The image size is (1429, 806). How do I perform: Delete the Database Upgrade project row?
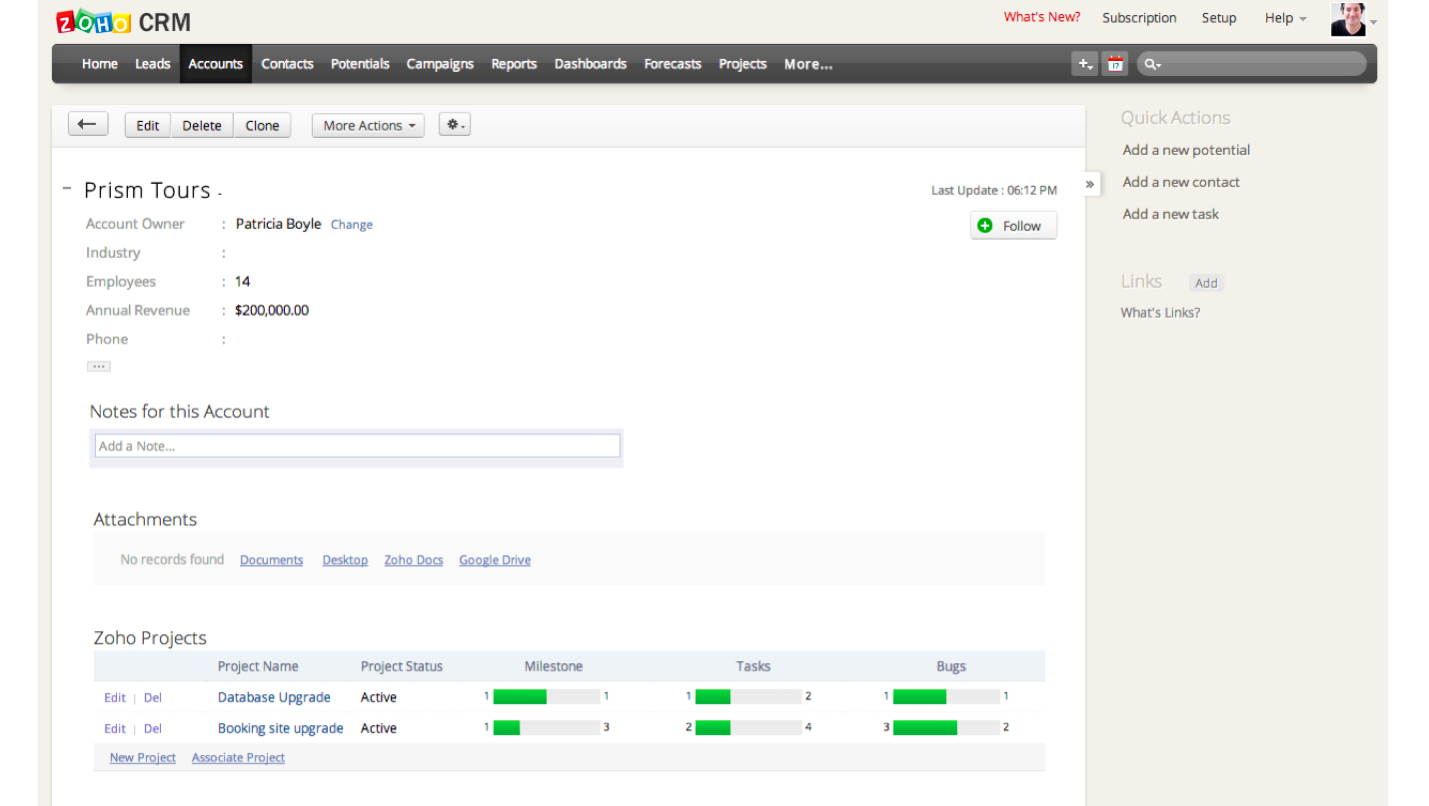(152, 698)
